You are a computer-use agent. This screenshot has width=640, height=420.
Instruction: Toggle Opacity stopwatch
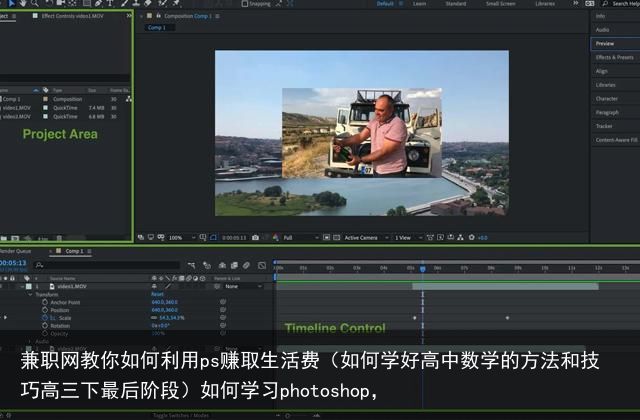(45, 333)
